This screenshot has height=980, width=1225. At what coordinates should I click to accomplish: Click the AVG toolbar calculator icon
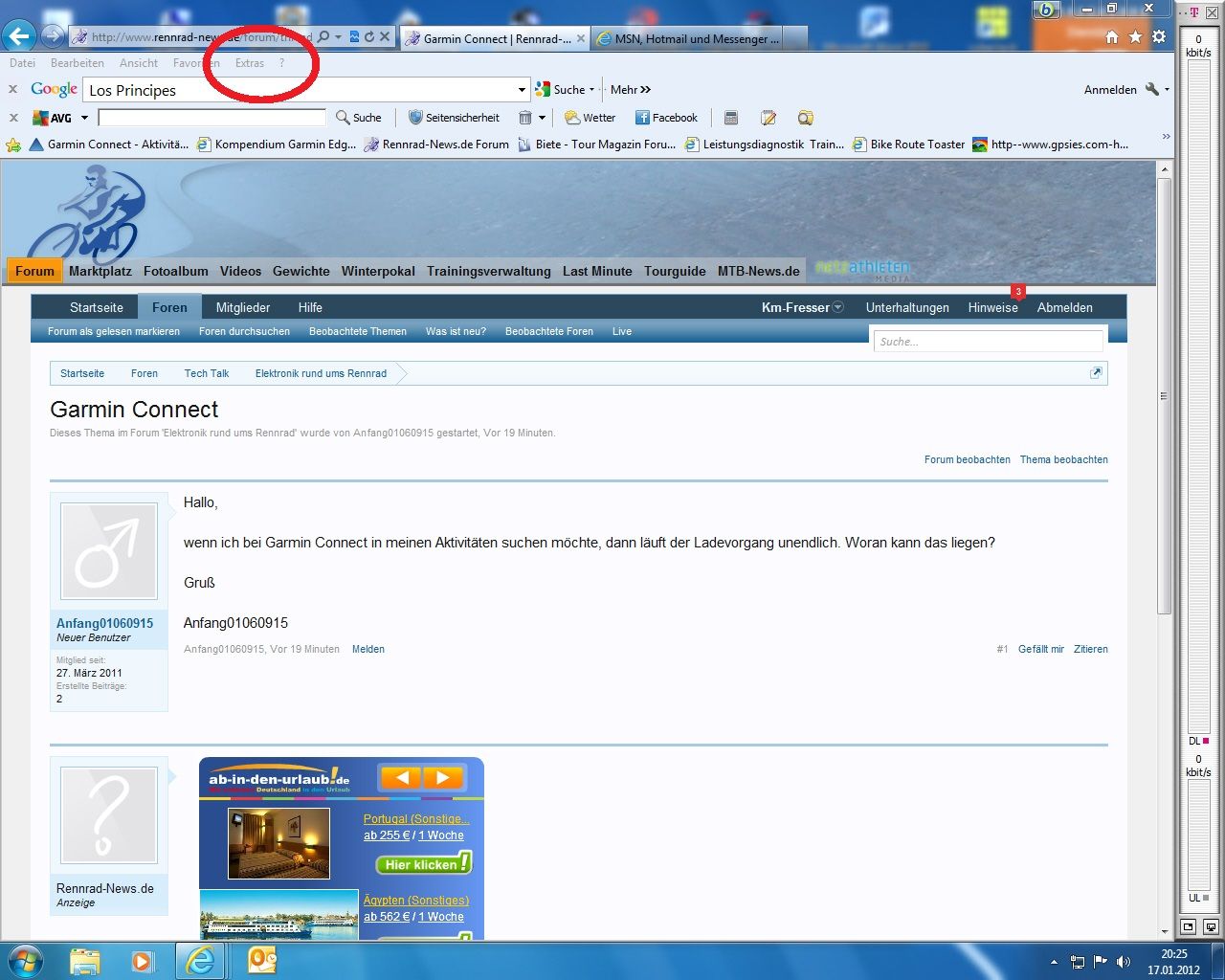[x=731, y=118]
